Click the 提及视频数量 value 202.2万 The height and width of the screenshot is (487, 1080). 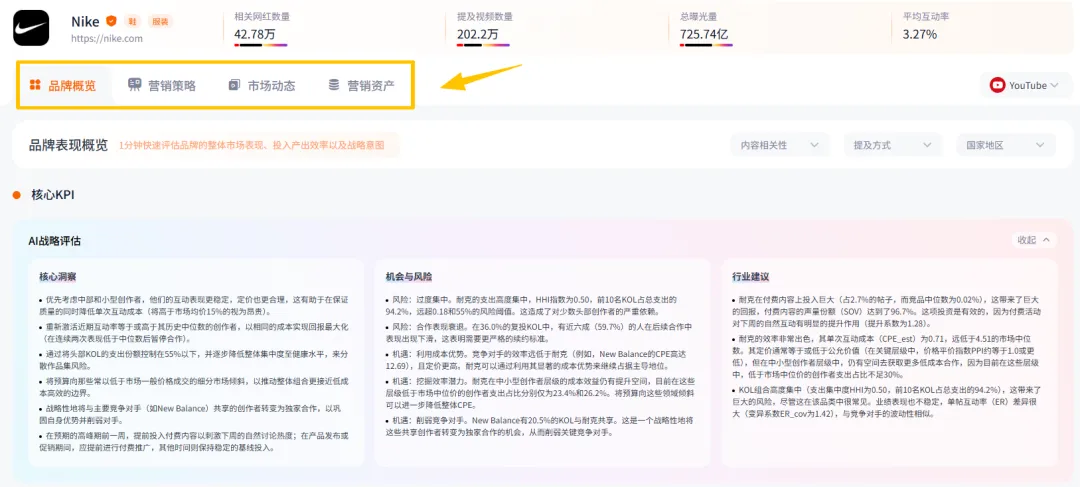pyautogui.click(x=477, y=34)
